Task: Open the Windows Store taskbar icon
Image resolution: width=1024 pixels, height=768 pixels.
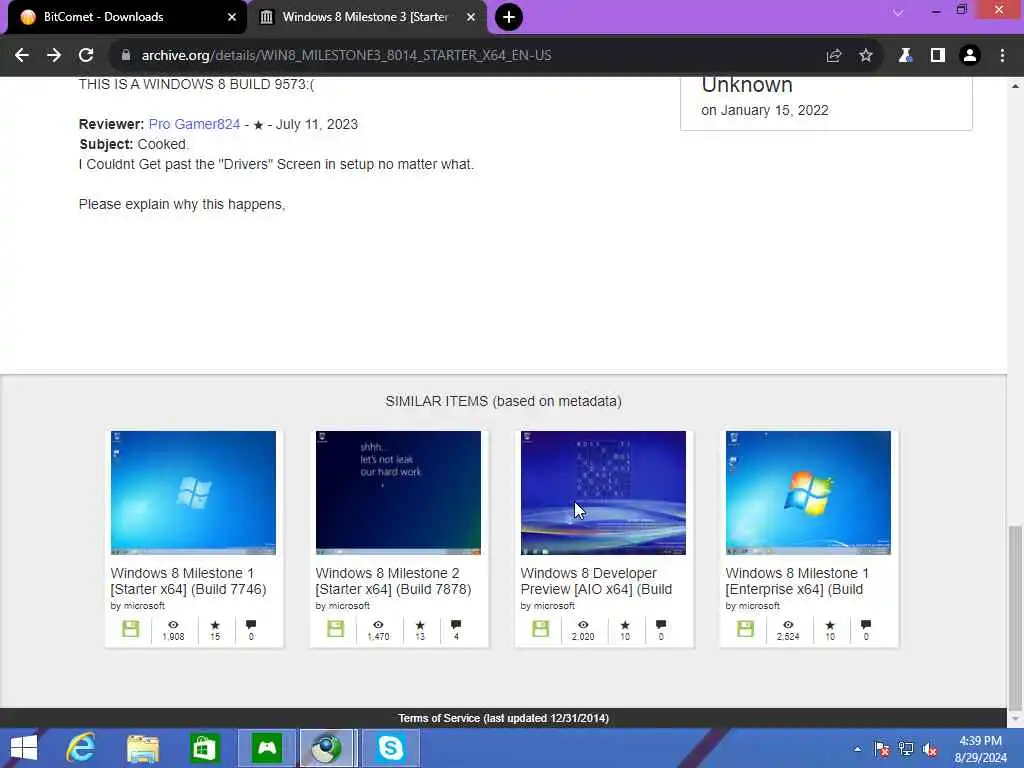Action: [205, 748]
